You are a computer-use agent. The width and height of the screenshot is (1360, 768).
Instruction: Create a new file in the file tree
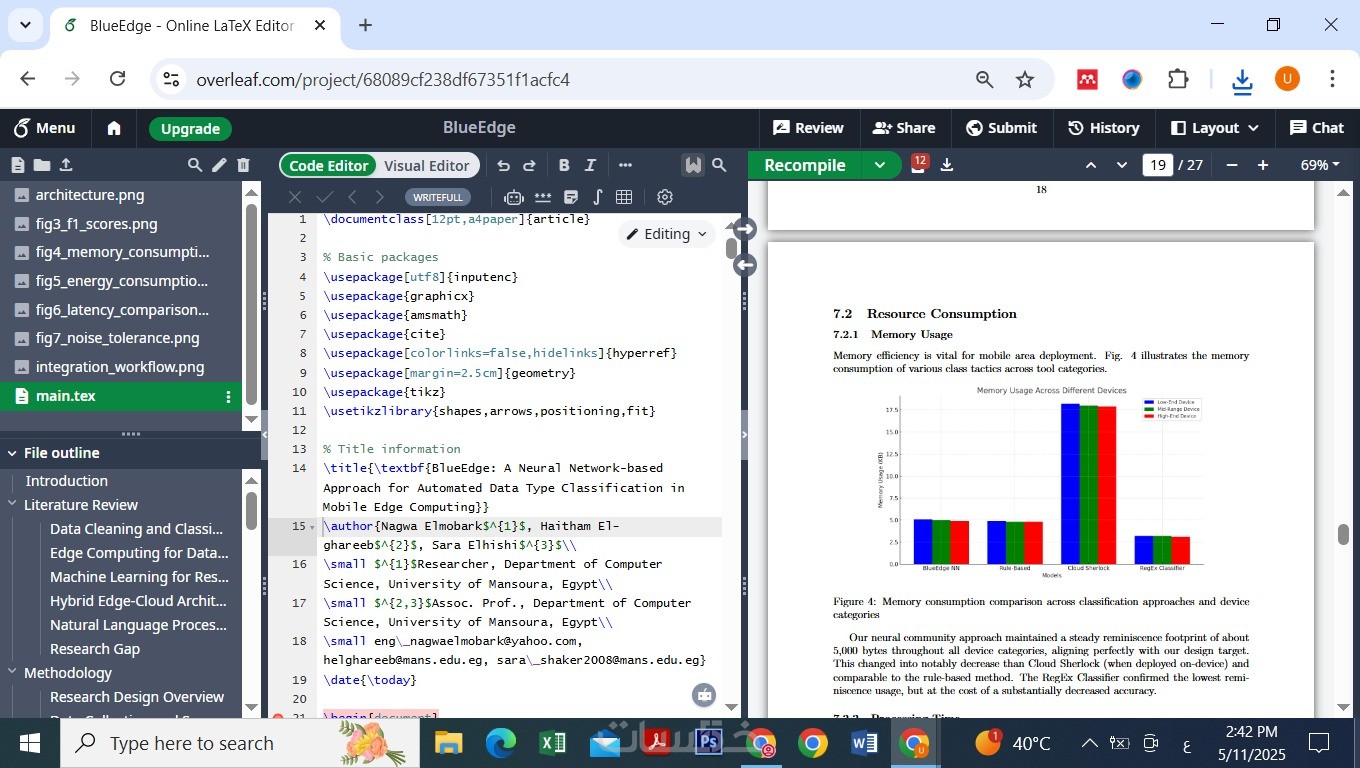pos(17,165)
